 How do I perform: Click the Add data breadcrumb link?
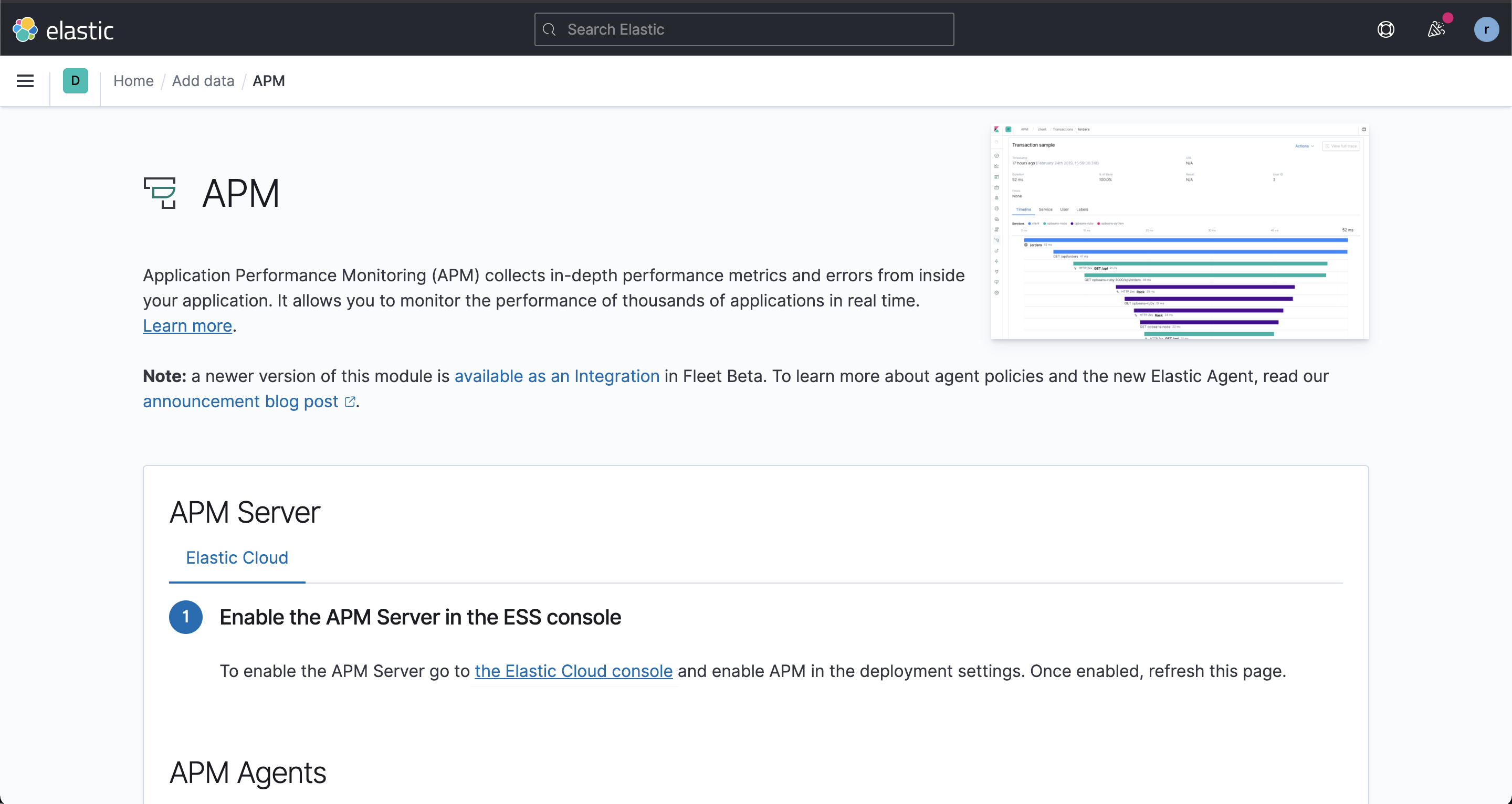pos(203,80)
